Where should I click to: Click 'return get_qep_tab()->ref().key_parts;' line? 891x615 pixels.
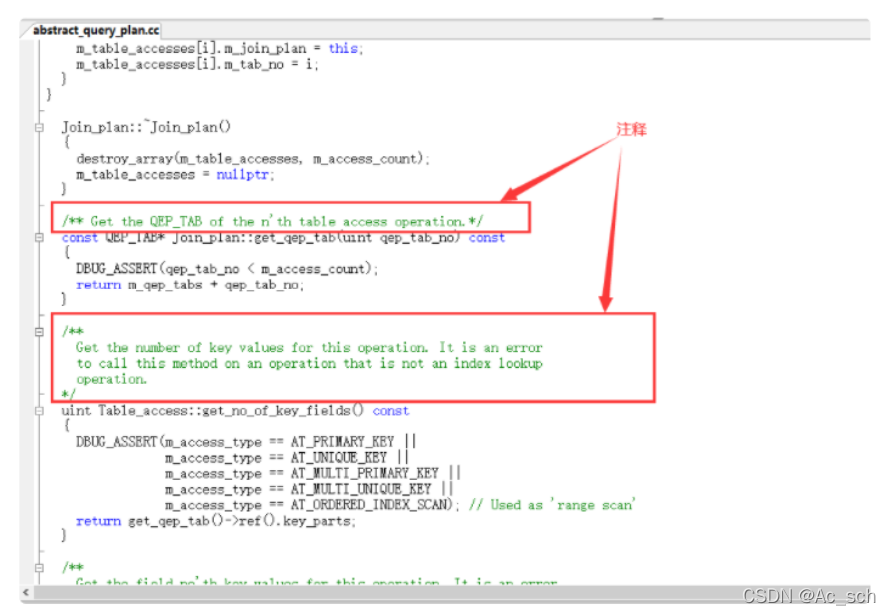click(216, 521)
